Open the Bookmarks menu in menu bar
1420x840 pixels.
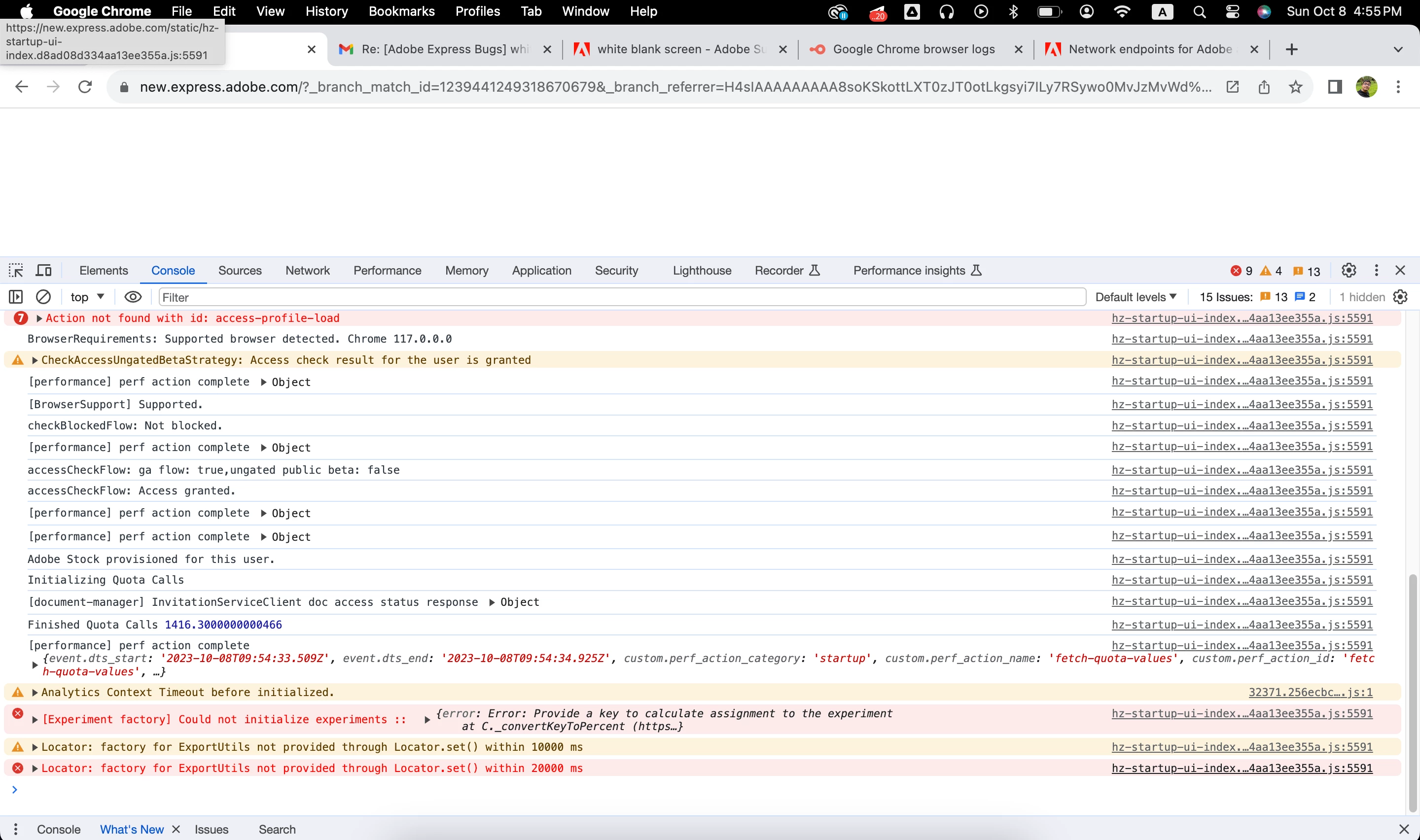(401, 11)
